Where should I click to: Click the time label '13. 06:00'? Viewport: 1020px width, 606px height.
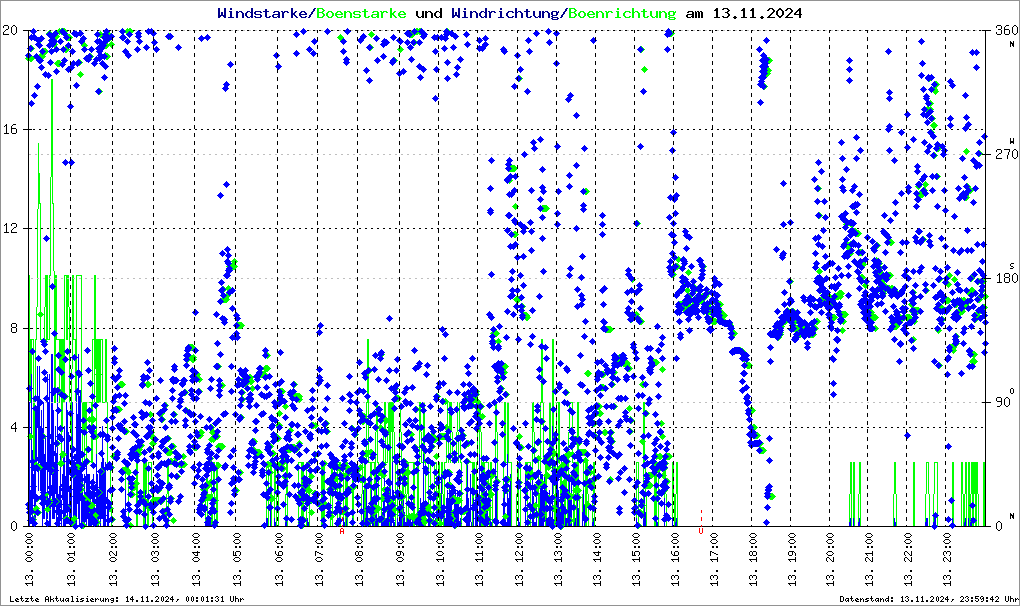278,559
